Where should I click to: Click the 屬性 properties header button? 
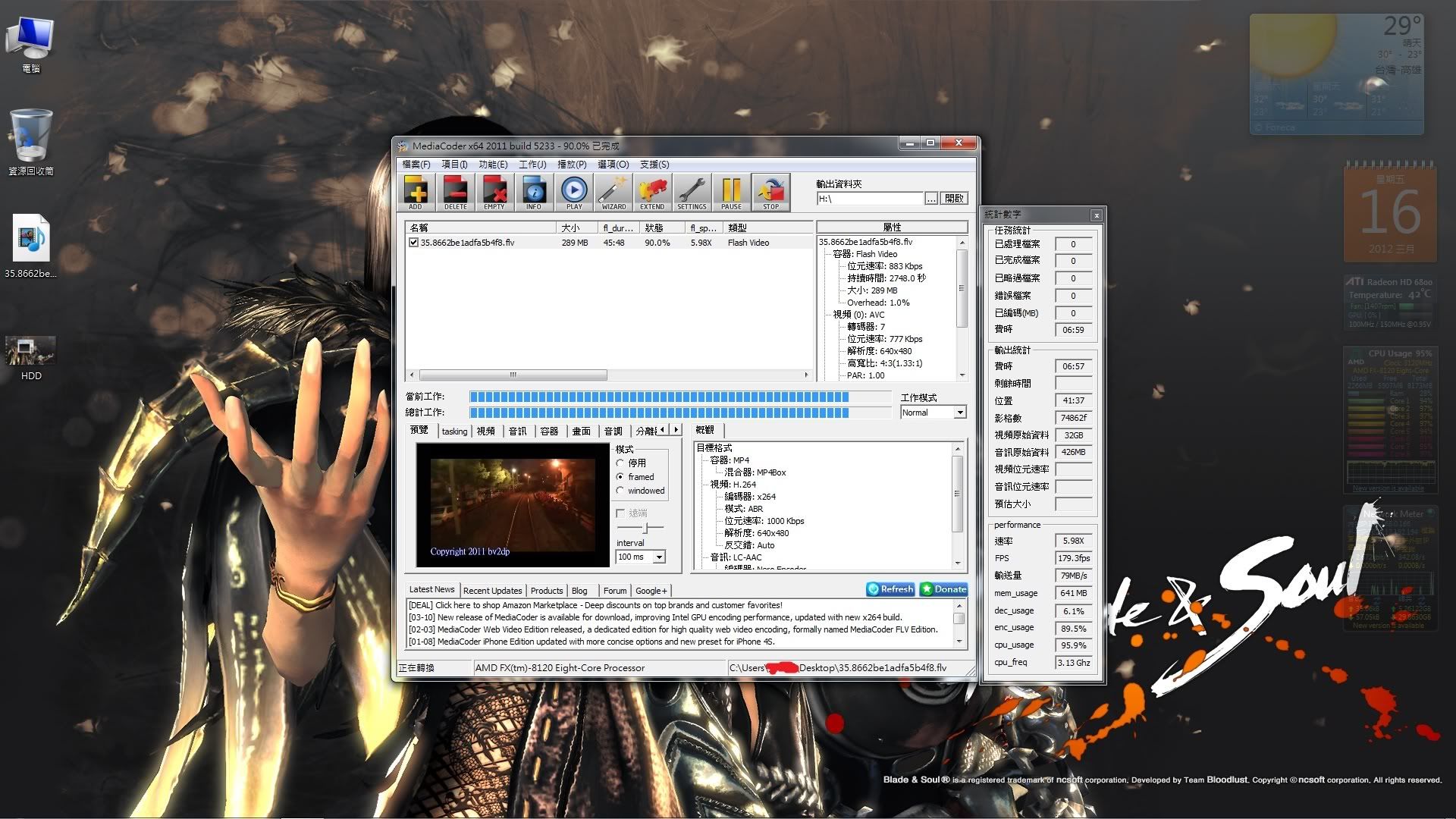point(892,227)
